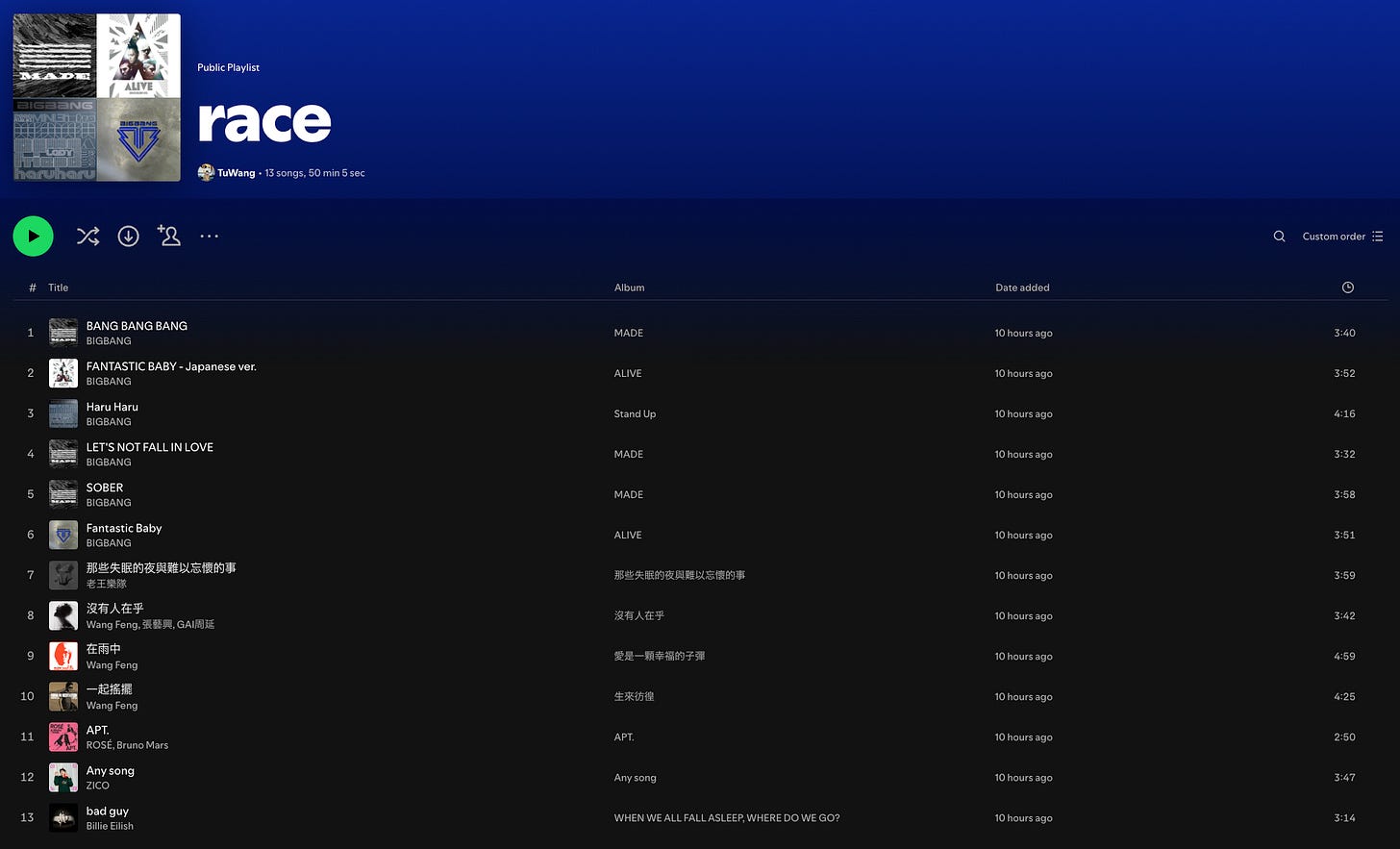Sort by duration clock icon
The height and width of the screenshot is (849, 1400).
(x=1348, y=287)
